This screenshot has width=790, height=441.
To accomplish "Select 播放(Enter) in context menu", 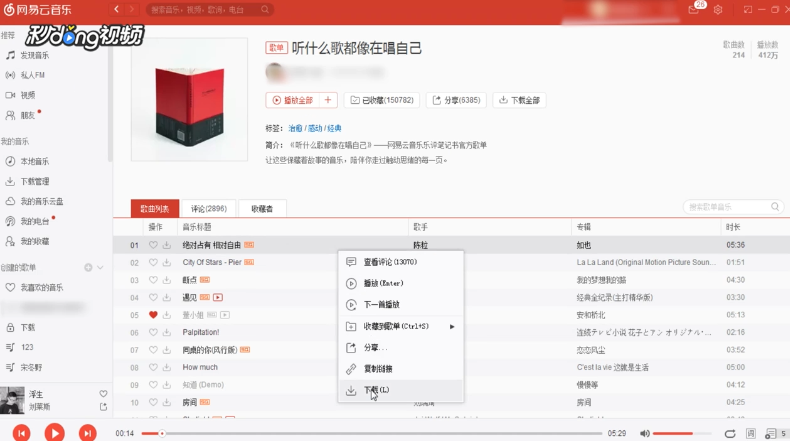I will (401, 283).
